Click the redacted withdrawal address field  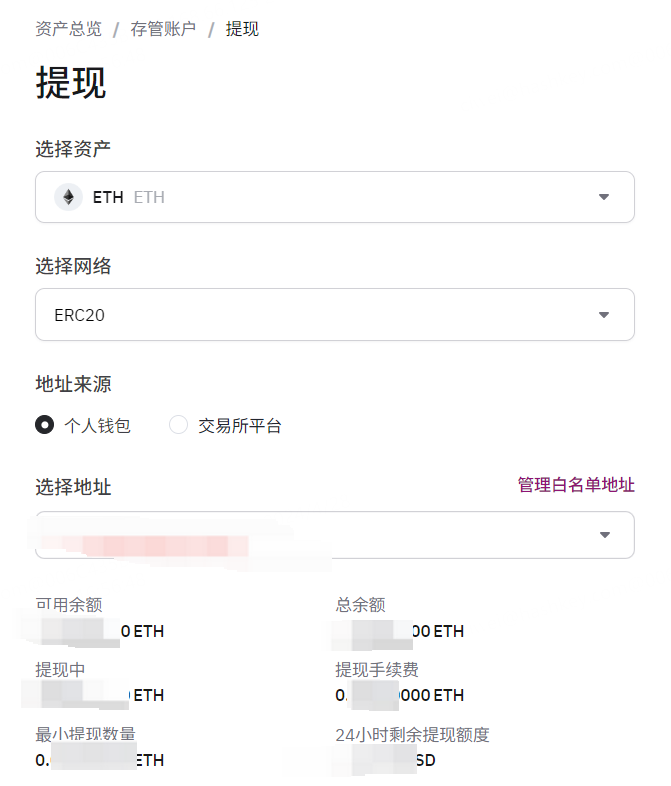(300, 535)
